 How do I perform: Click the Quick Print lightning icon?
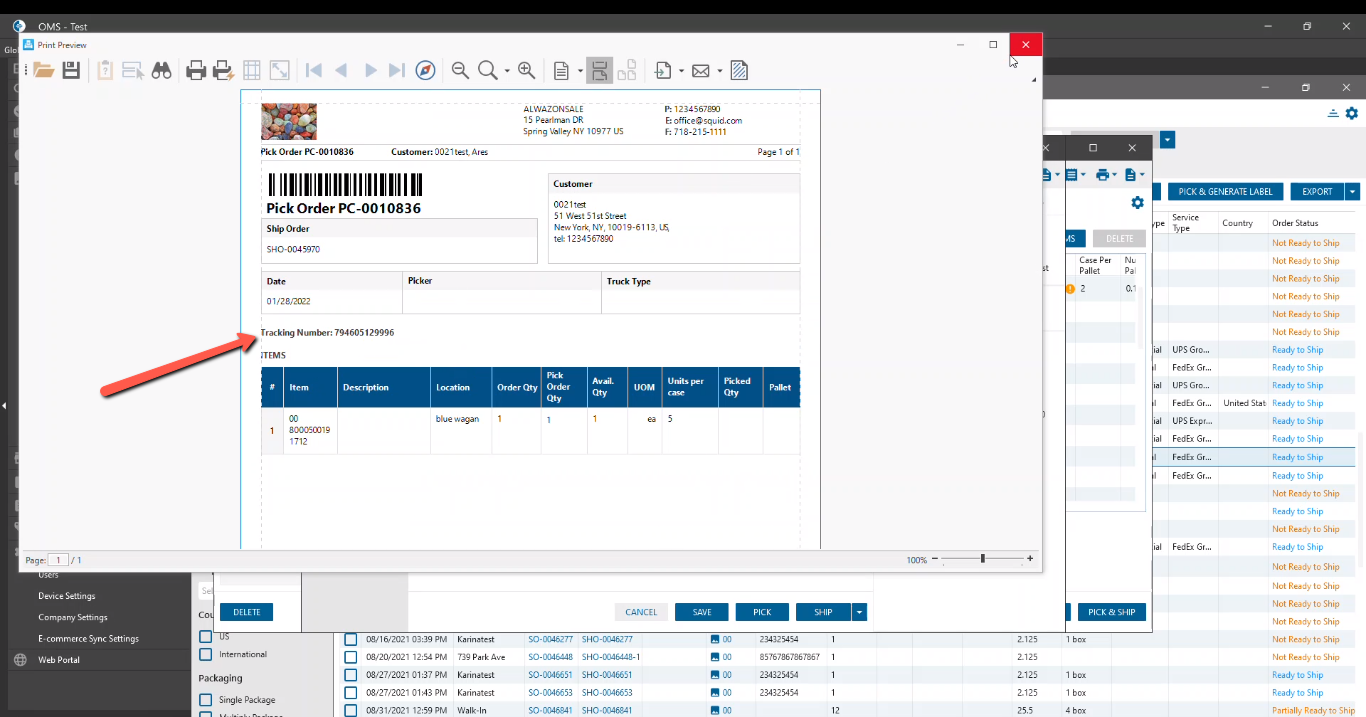pyautogui.click(x=223, y=70)
